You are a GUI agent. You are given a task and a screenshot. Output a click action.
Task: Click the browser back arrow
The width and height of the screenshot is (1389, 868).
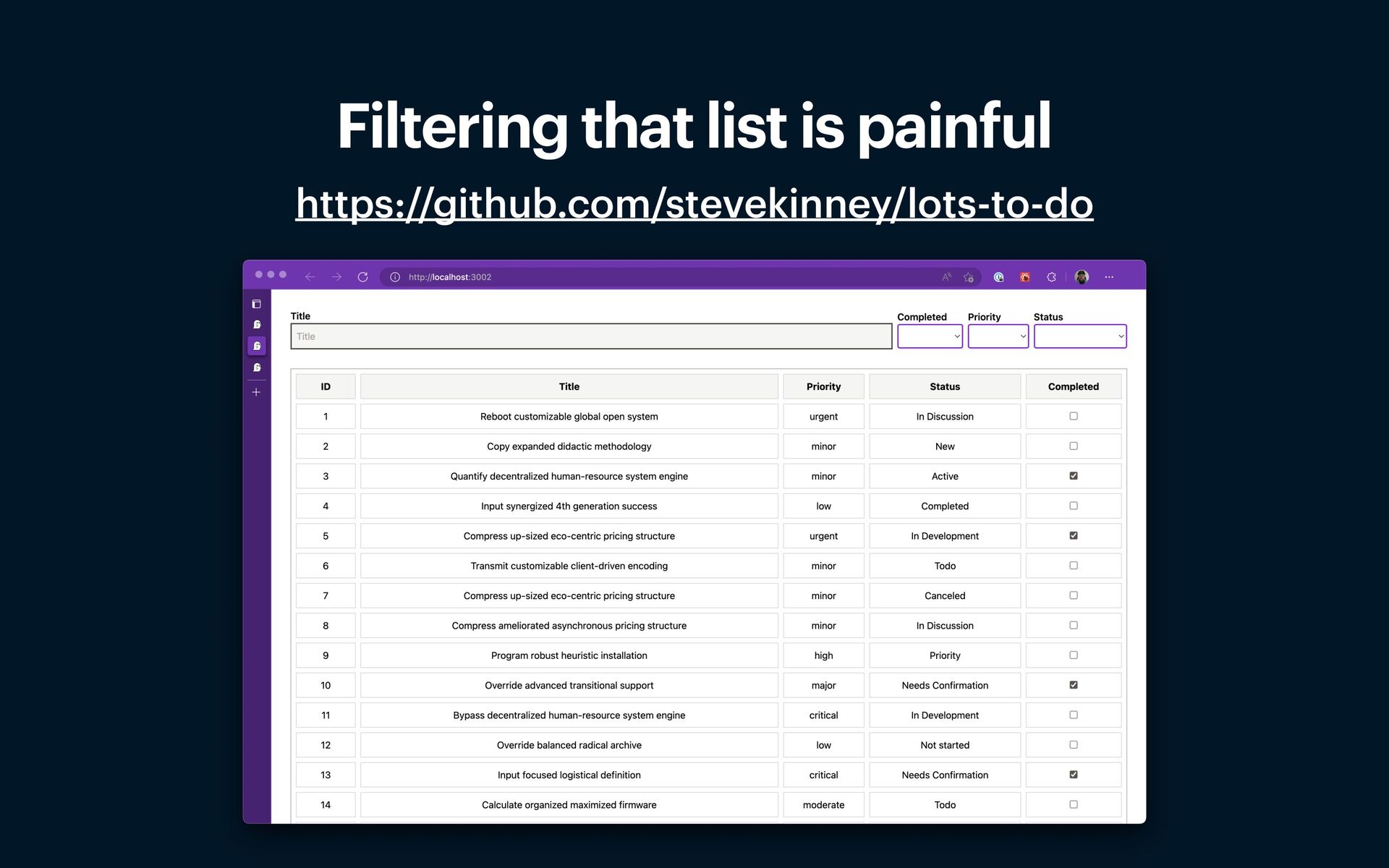point(310,277)
